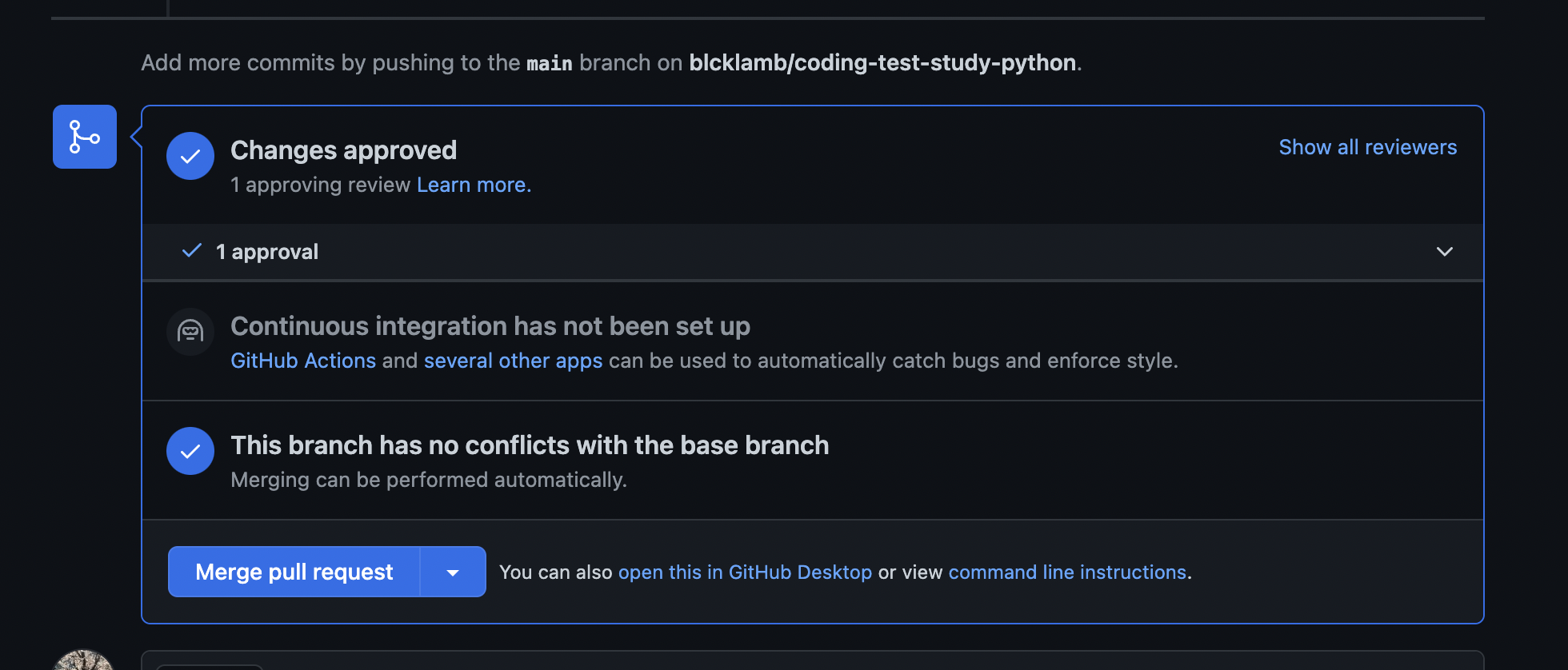
Task: Click the user avatar below the merge box
Action: point(83,660)
